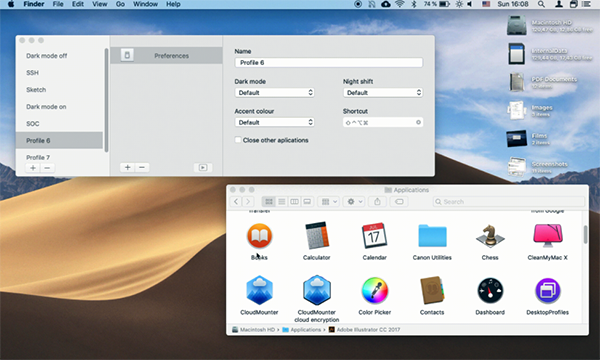Open the Go menu
This screenshot has height=360, width=600.
point(120,4)
